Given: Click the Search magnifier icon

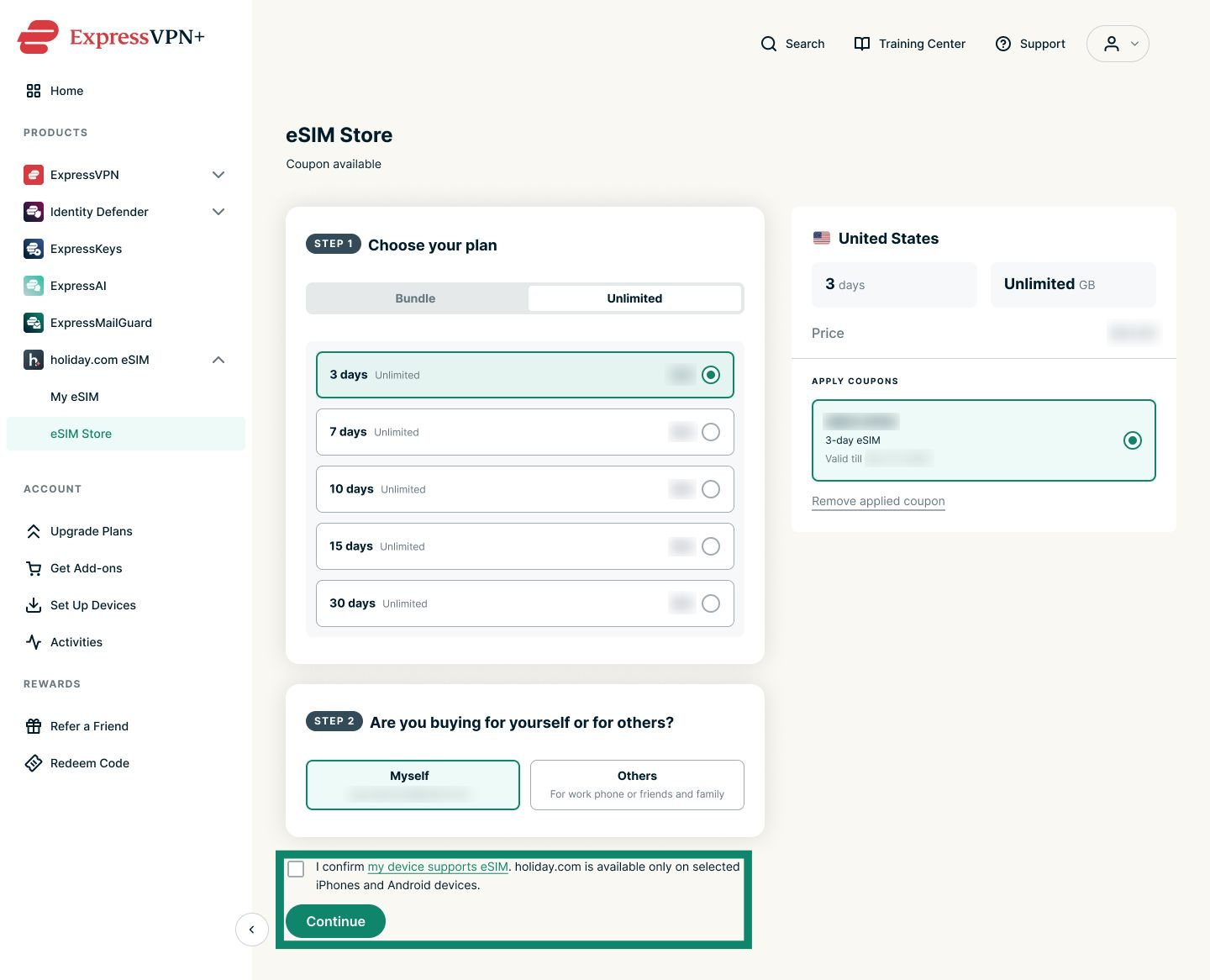Looking at the screenshot, I should click(x=769, y=44).
